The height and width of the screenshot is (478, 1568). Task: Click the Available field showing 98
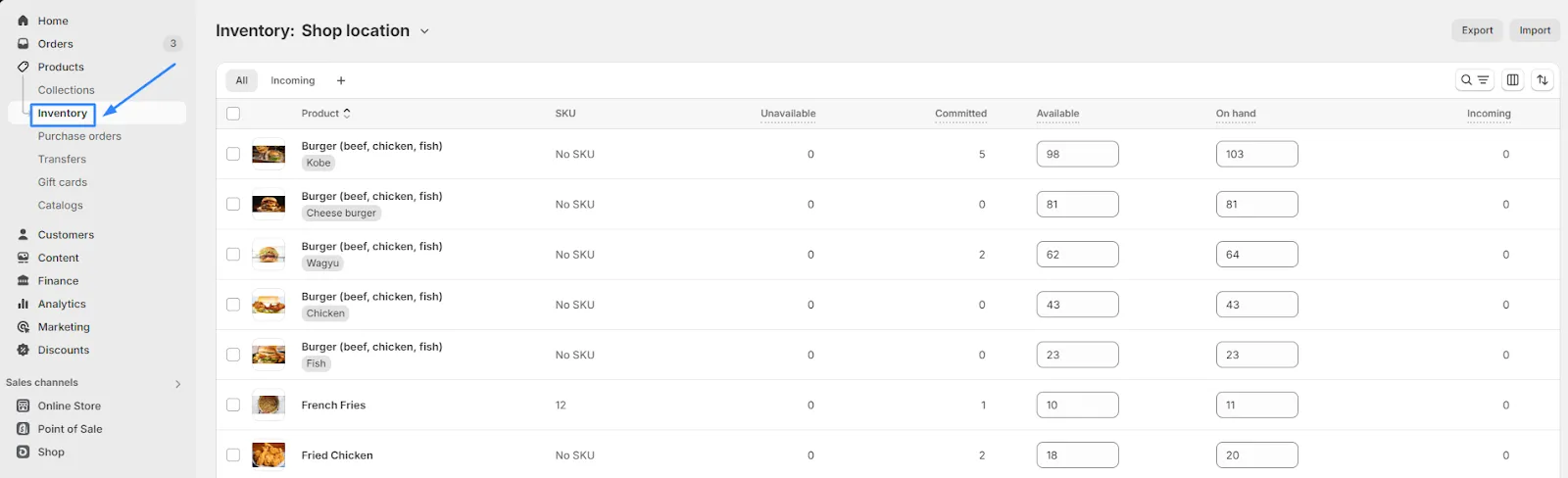(x=1077, y=154)
